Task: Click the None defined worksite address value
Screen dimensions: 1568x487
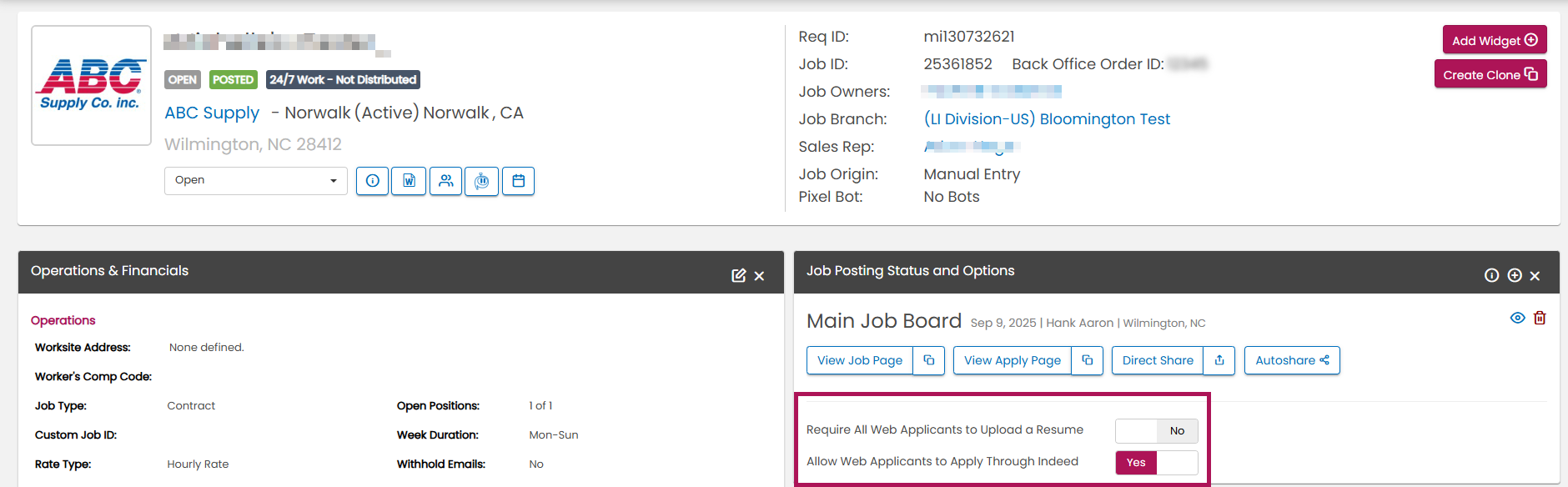Action: tap(206, 348)
